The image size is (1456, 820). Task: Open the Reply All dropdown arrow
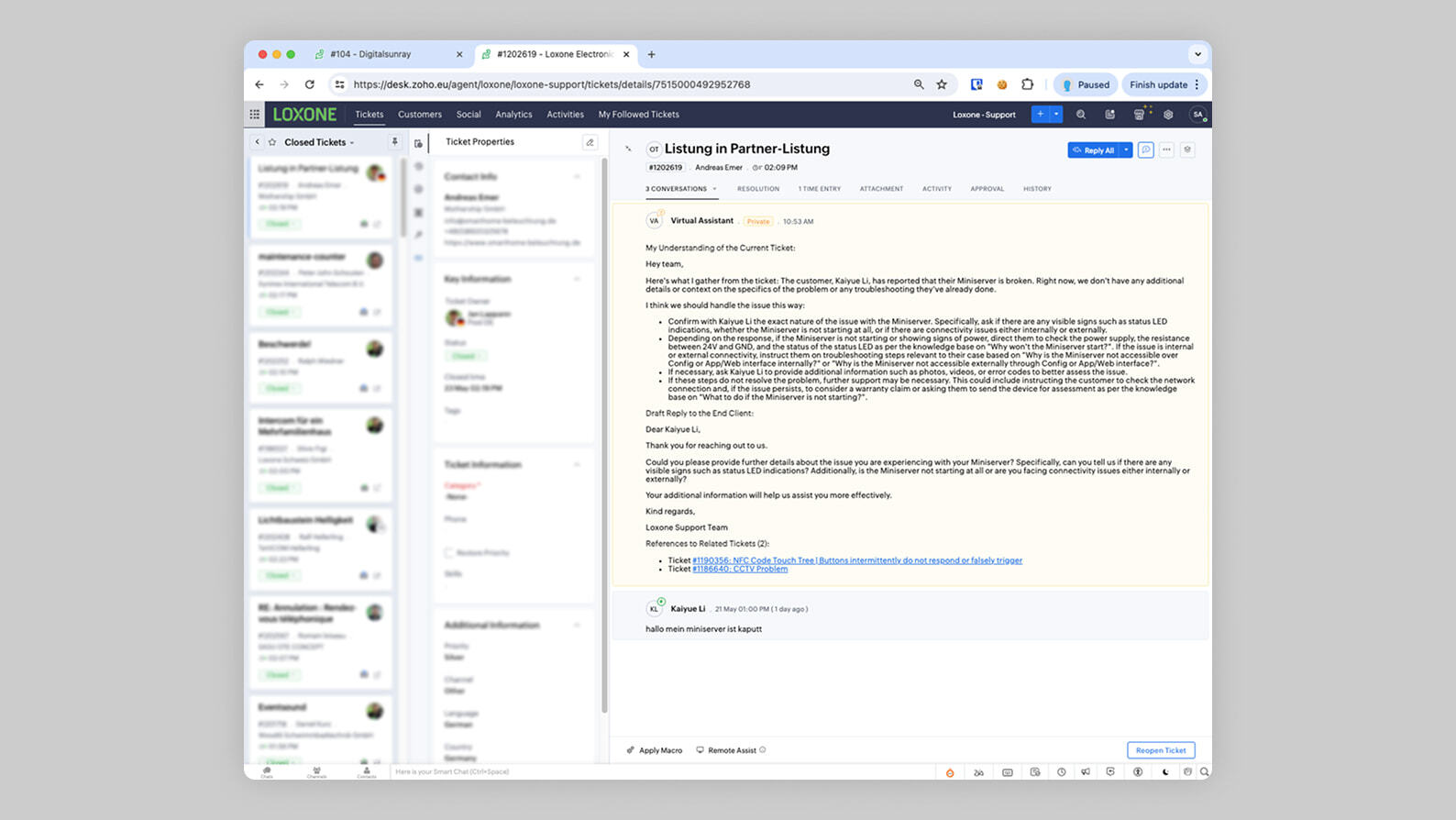pos(1127,150)
